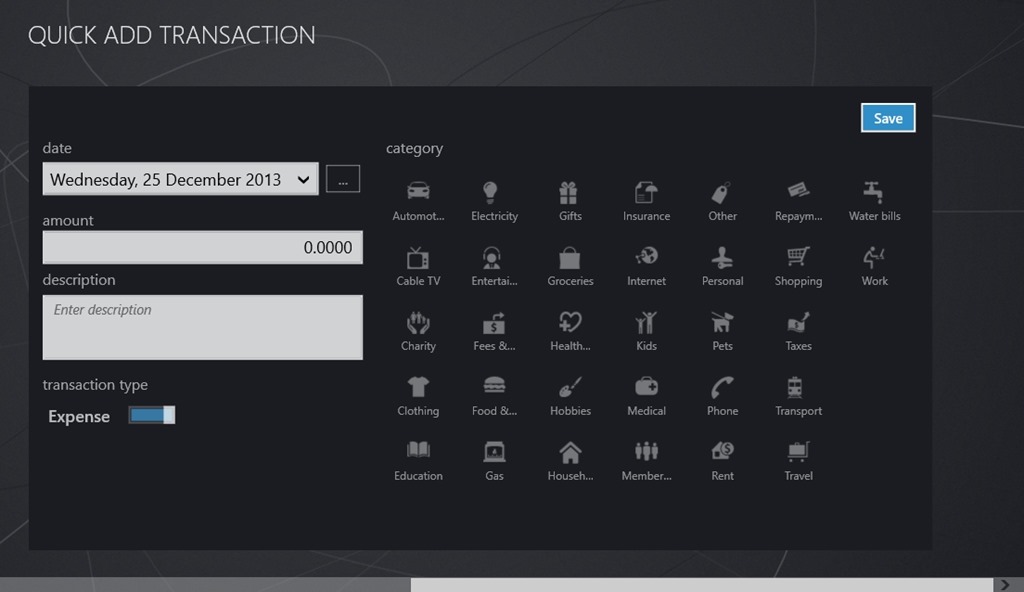Choose the Entertainment headphones category
This screenshot has height=592, width=1024.
click(492, 258)
